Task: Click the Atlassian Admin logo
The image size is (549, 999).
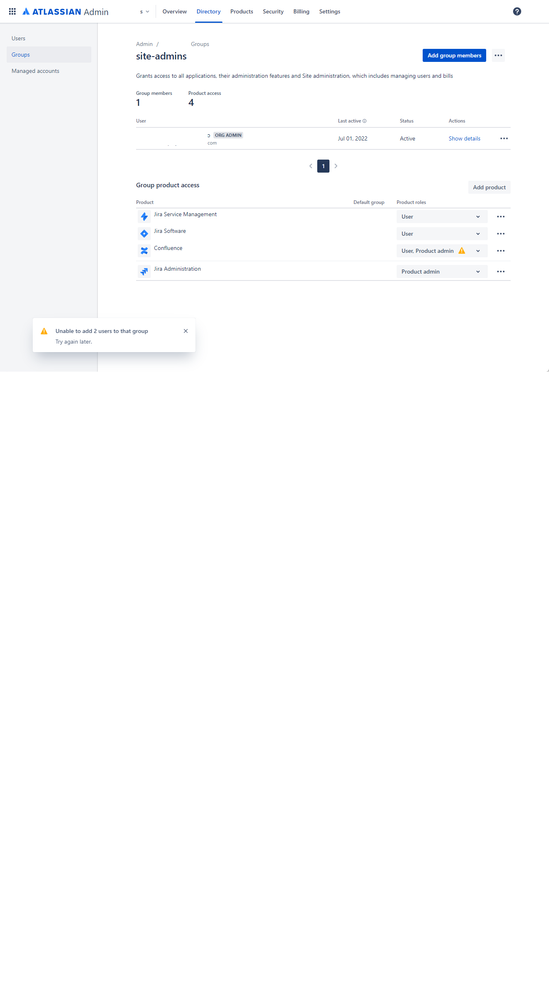Action: [x=66, y=11]
